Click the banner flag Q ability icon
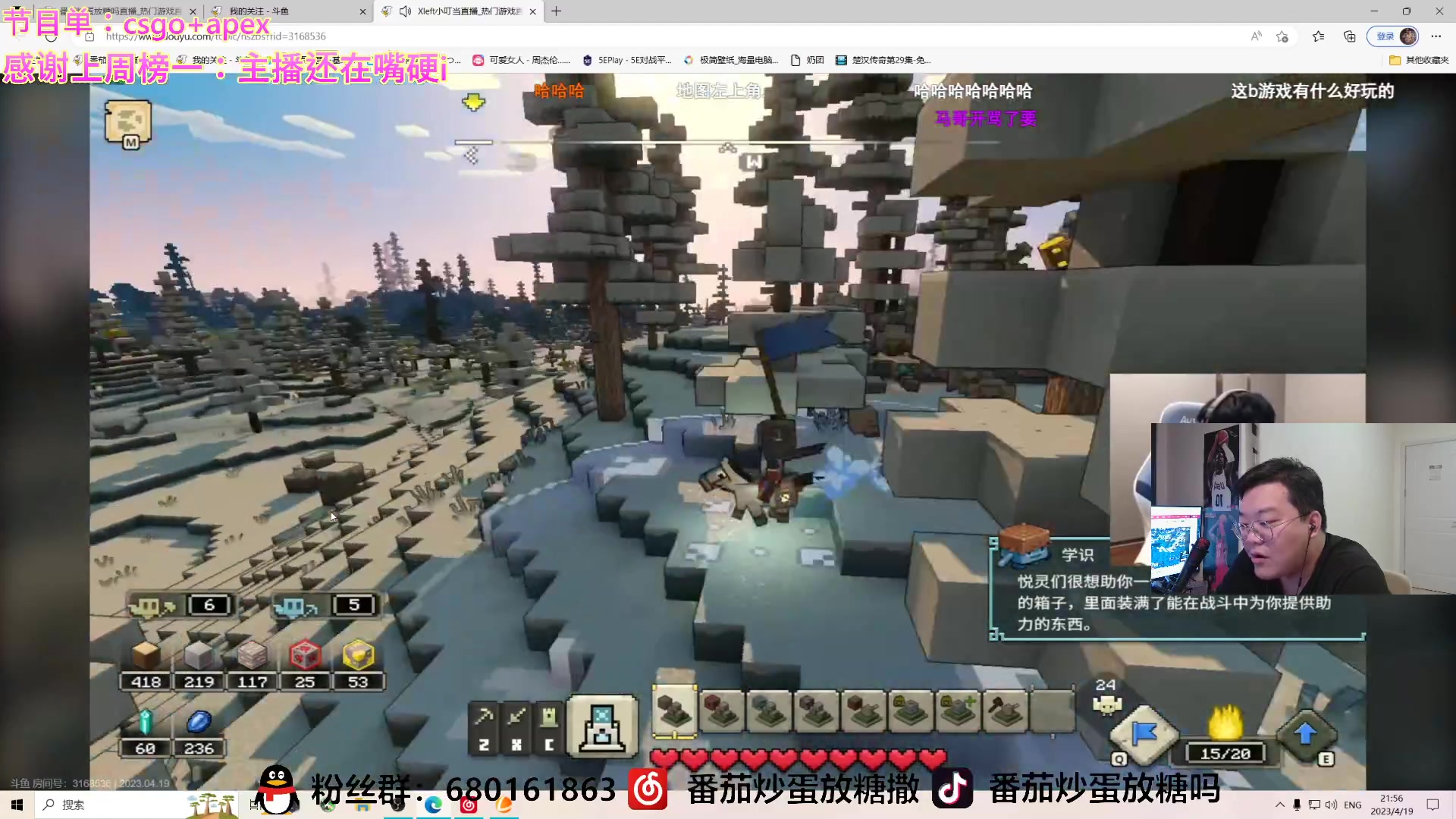The height and width of the screenshot is (819, 1456). pyautogui.click(x=1144, y=734)
